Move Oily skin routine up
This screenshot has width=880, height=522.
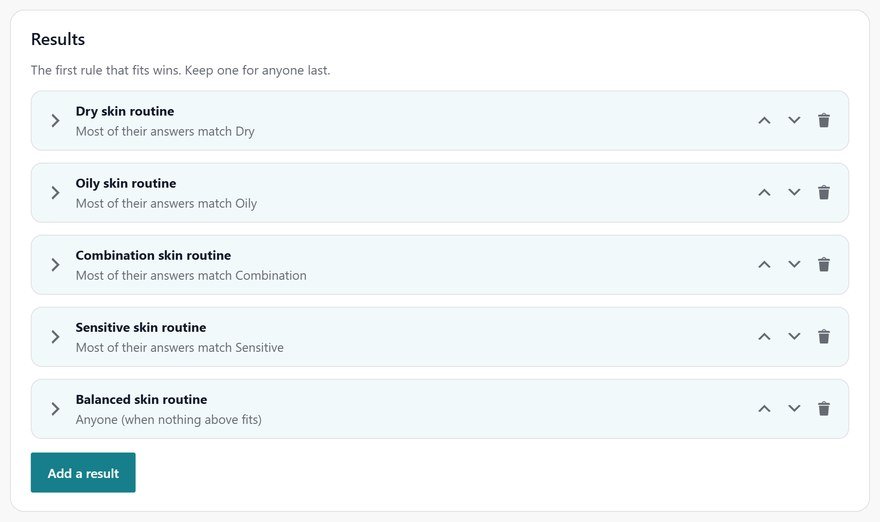tap(764, 193)
